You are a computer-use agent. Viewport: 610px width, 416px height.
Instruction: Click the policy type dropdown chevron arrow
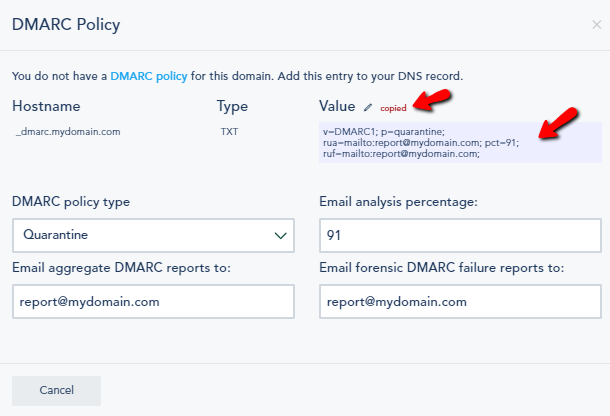(279, 236)
